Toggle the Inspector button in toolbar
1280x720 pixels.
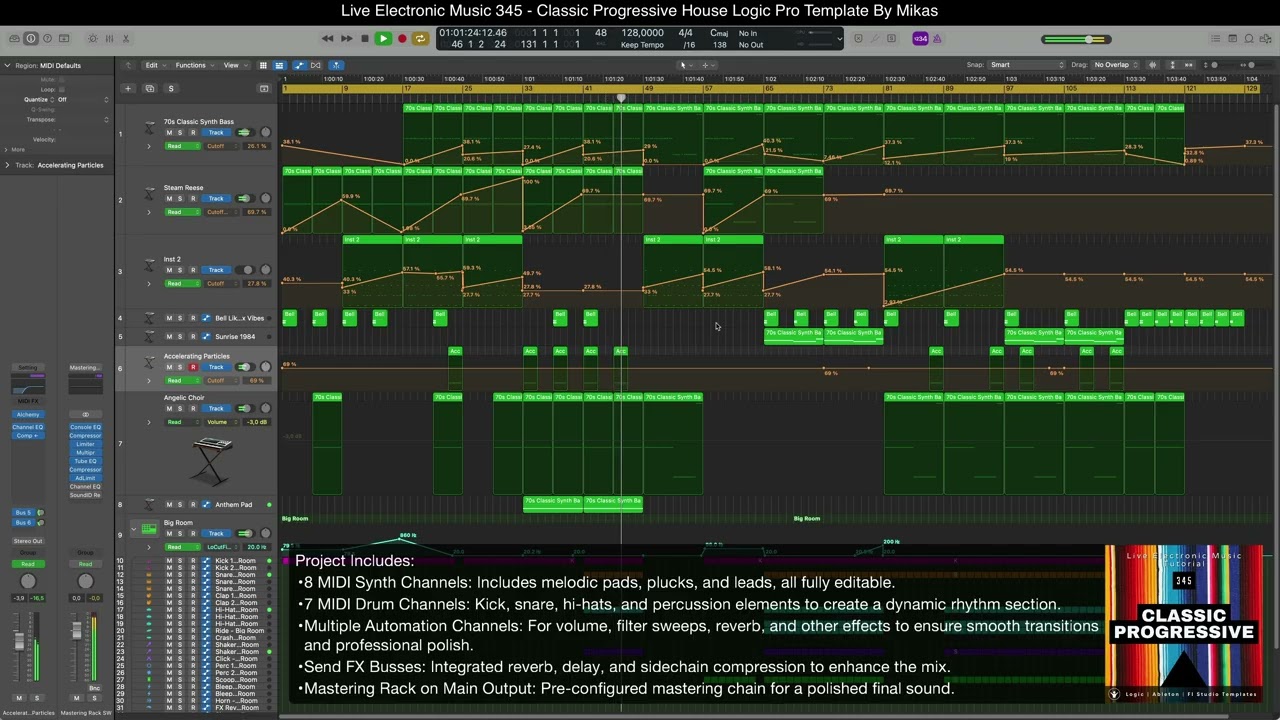[x=31, y=39]
